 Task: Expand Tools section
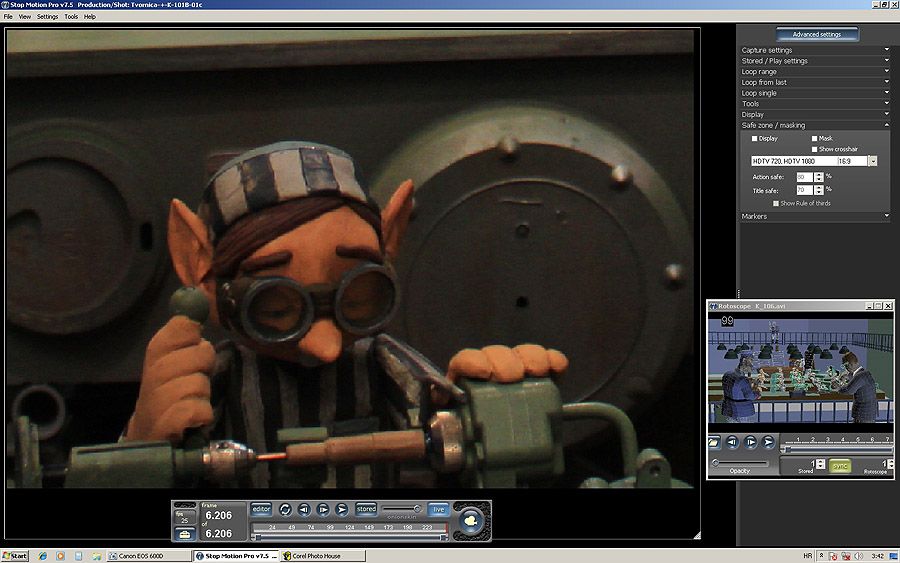coord(815,104)
